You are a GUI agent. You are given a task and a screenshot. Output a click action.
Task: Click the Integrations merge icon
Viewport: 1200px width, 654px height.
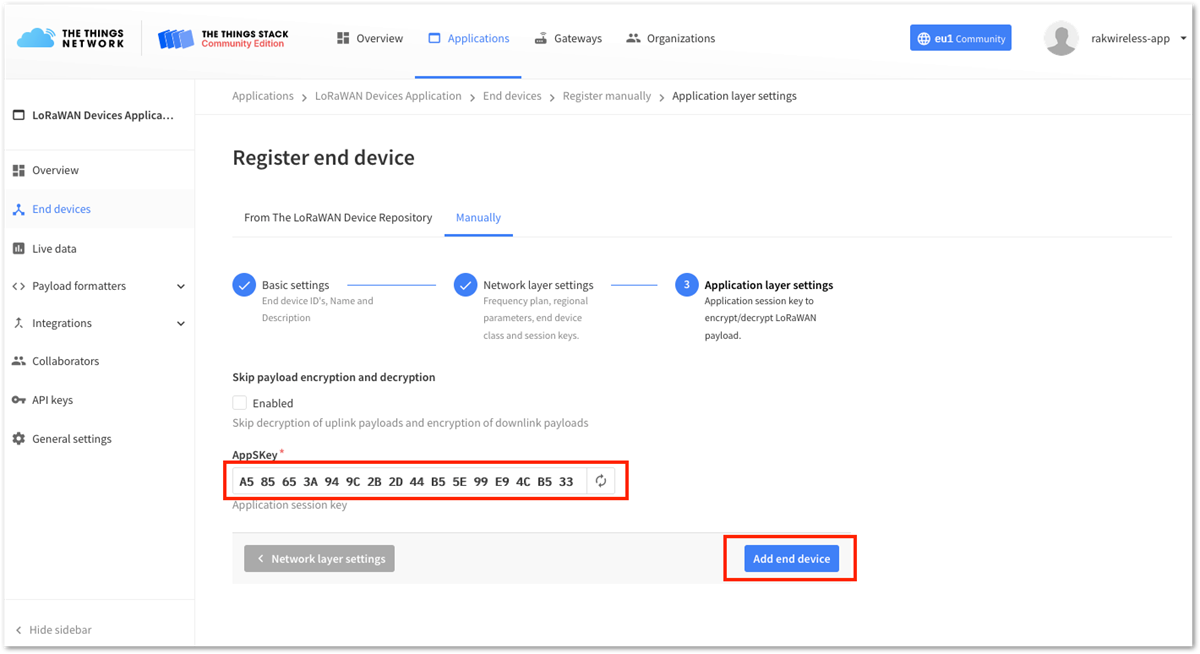pyautogui.click(x=18, y=323)
